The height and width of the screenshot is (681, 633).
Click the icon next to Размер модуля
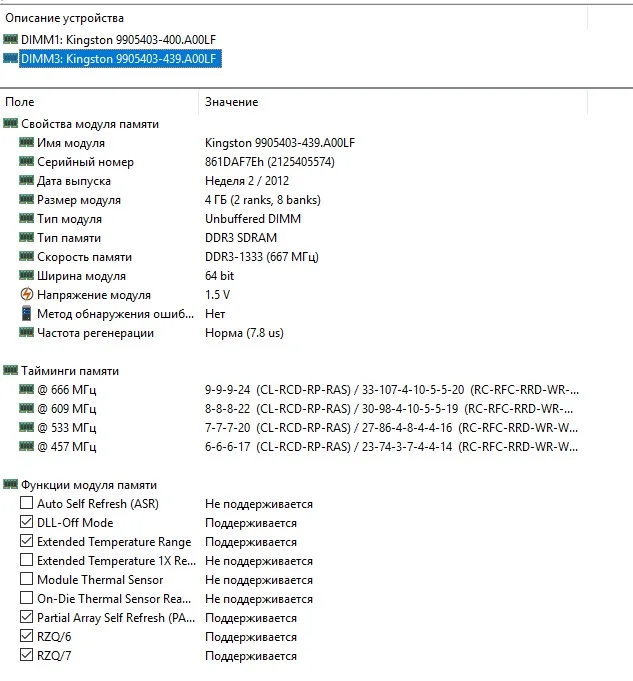point(27,199)
